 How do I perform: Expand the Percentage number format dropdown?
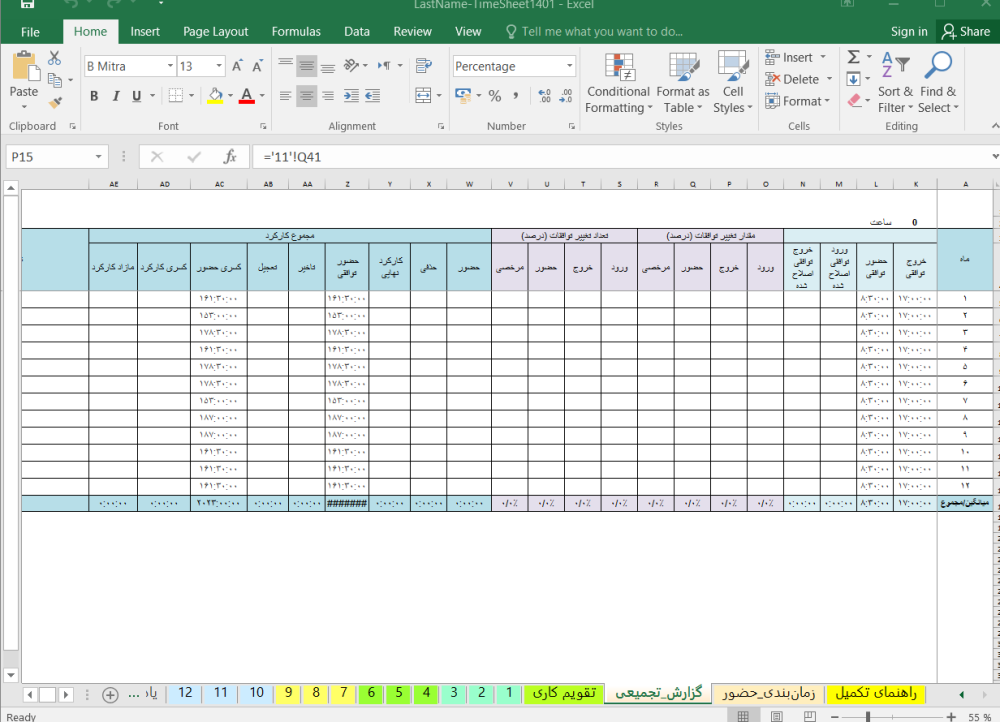point(570,67)
